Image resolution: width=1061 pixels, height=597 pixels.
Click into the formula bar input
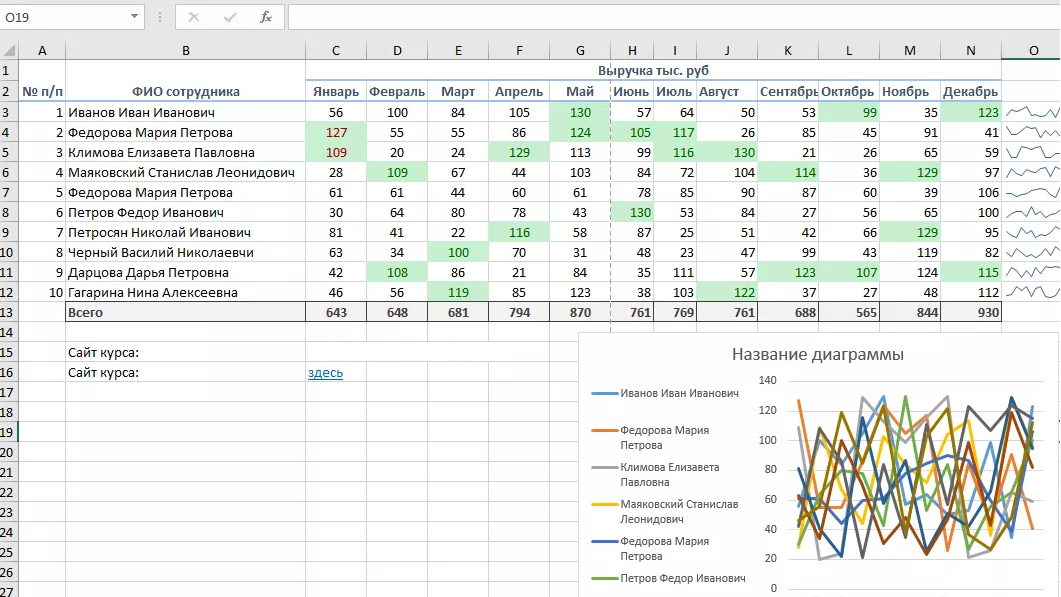(x=673, y=17)
